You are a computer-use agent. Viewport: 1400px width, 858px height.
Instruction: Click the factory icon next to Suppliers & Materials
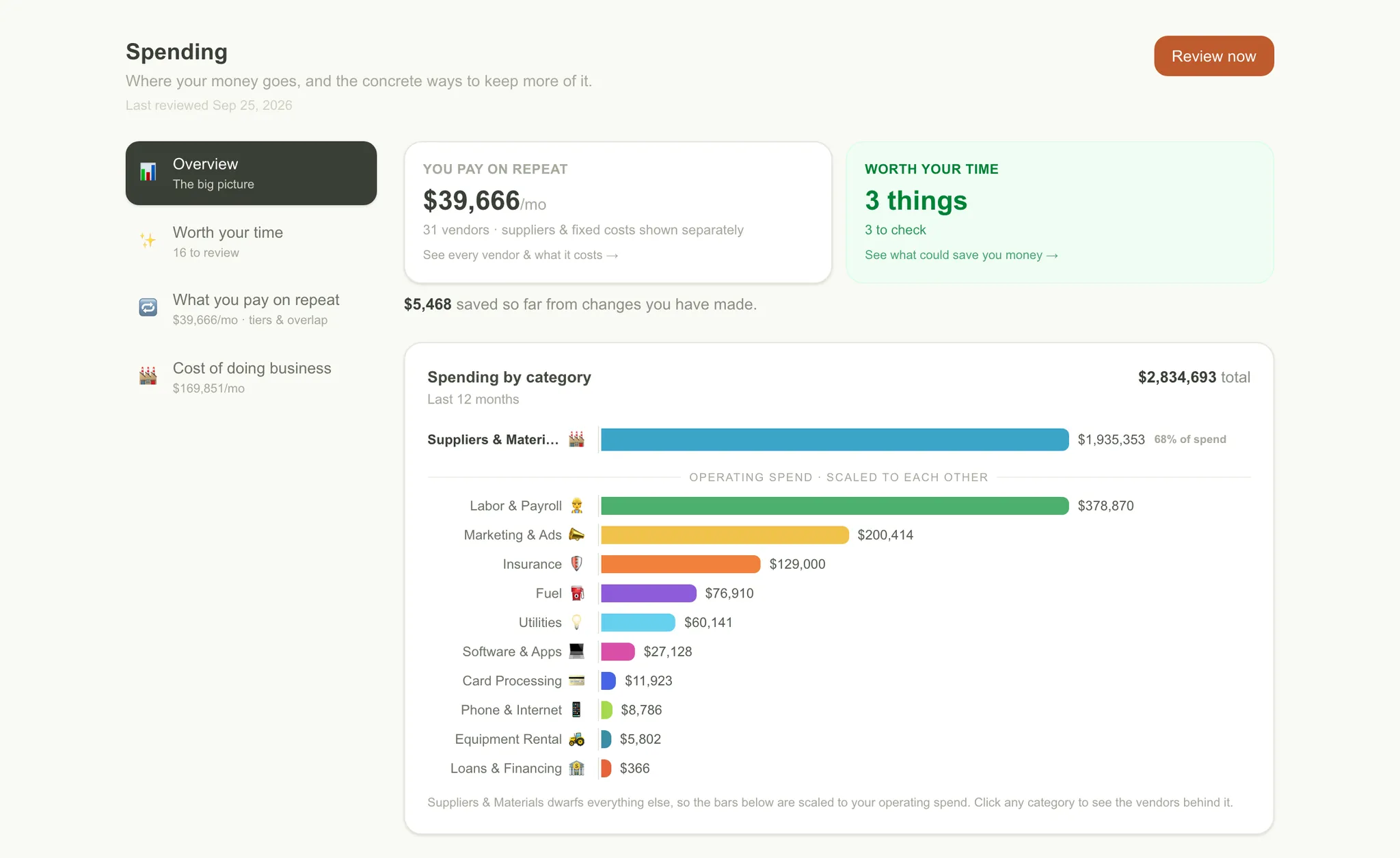tap(576, 440)
